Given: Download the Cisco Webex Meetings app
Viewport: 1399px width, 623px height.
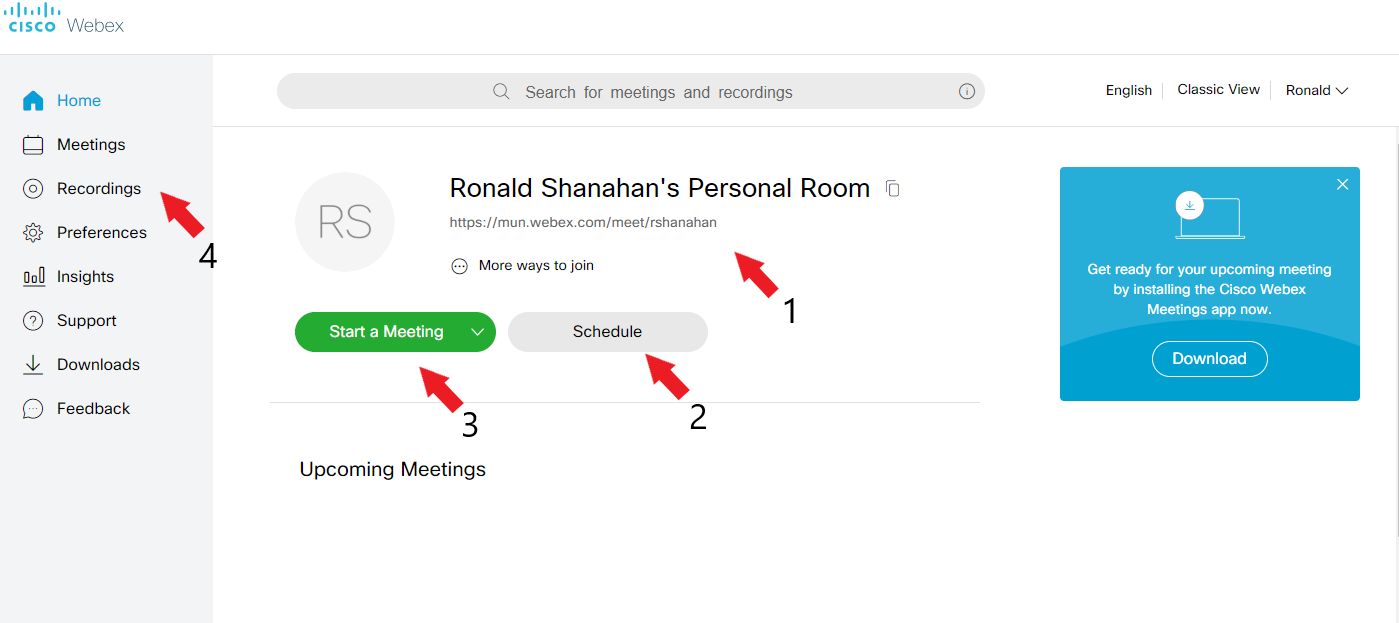Looking at the screenshot, I should coord(1209,358).
